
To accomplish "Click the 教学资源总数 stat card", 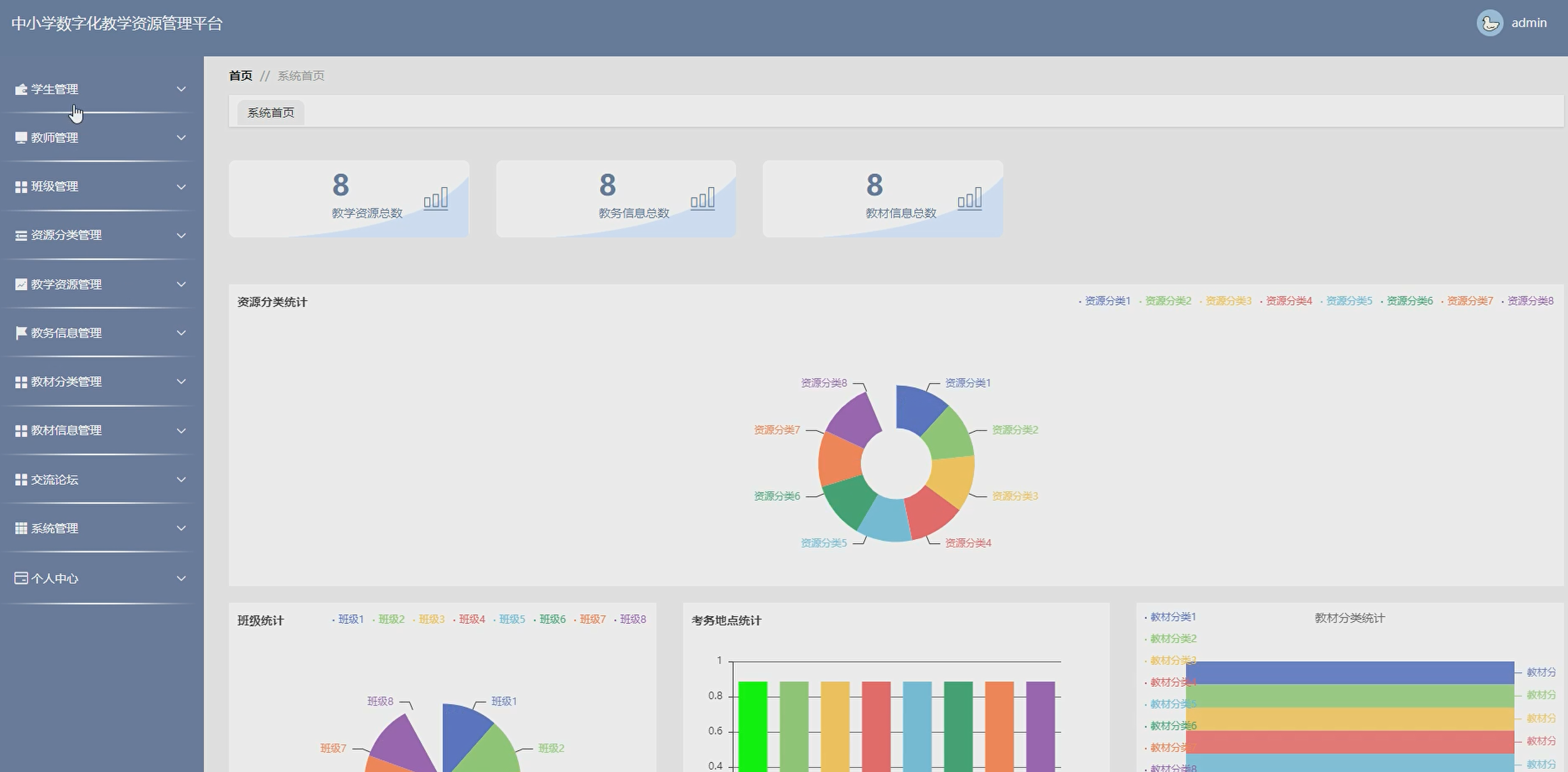I will click(x=349, y=199).
